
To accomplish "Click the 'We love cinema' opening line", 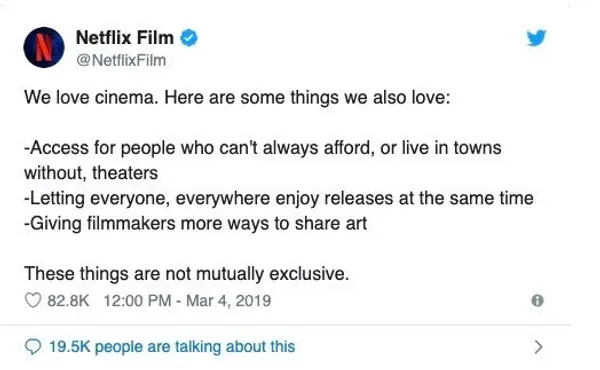I will 237,97.
